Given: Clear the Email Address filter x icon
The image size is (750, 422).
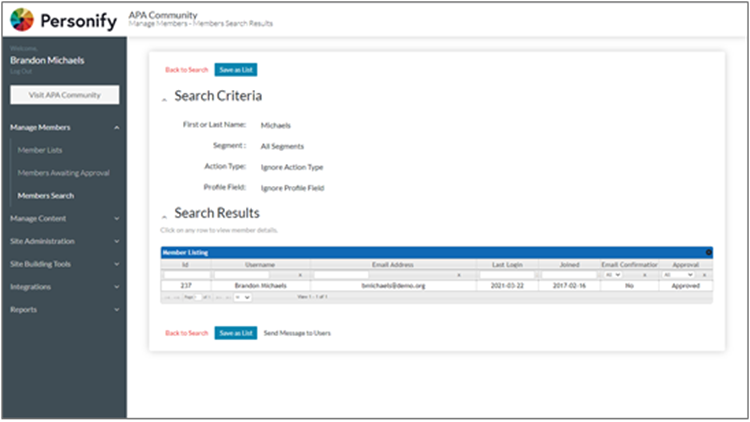Looking at the screenshot, I should [458, 274].
